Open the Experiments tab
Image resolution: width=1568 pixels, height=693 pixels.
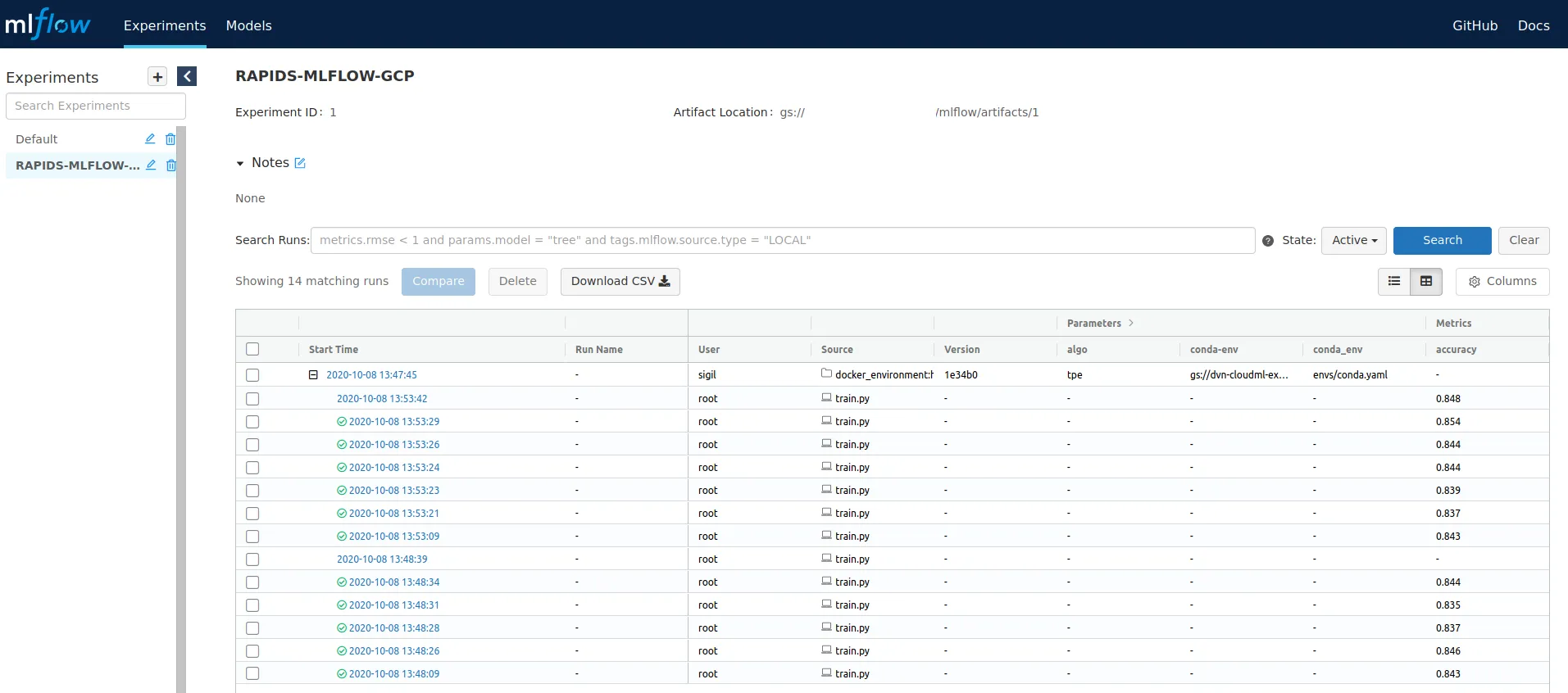click(x=165, y=25)
